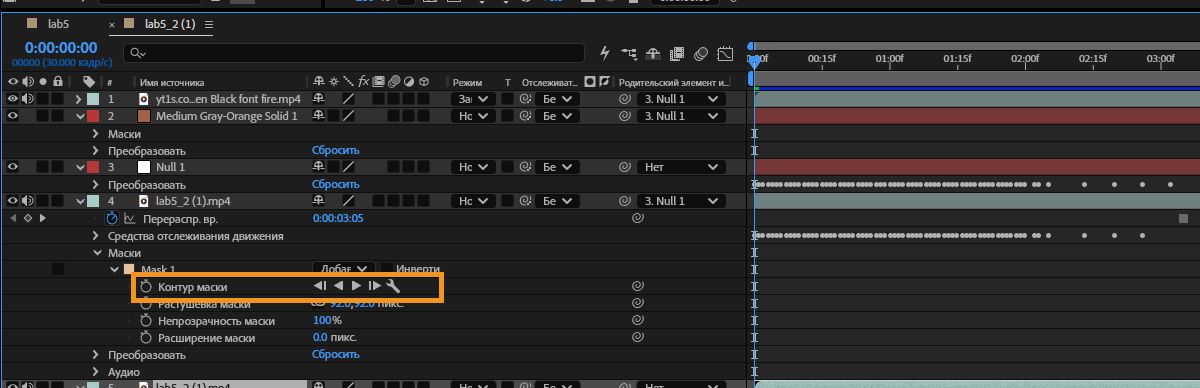This screenshot has height=388, width=1200.
Task: Click the backward play arrow in the Контур маски row
Action: [x=339, y=287]
